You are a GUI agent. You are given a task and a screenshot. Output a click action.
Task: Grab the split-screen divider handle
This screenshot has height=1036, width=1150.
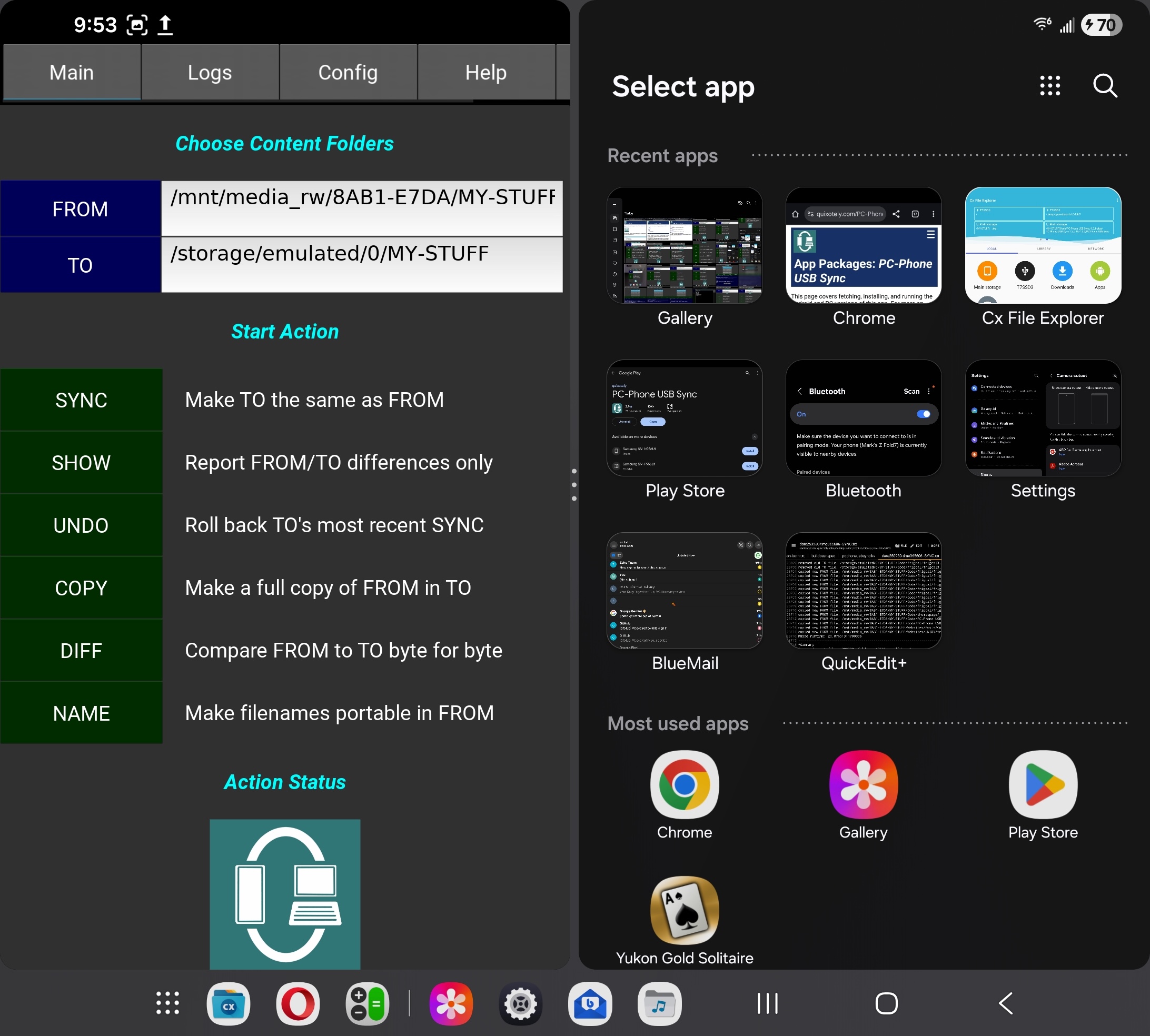574,484
